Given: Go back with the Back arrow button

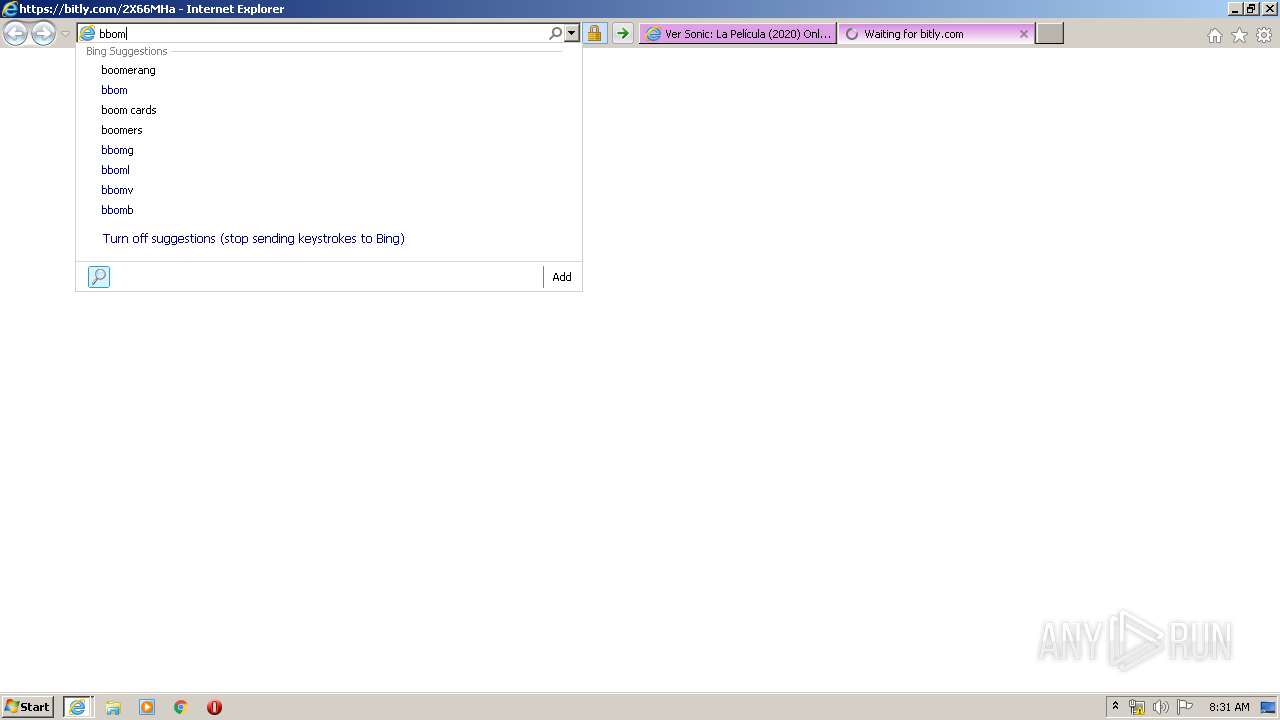Looking at the screenshot, I should 15,34.
